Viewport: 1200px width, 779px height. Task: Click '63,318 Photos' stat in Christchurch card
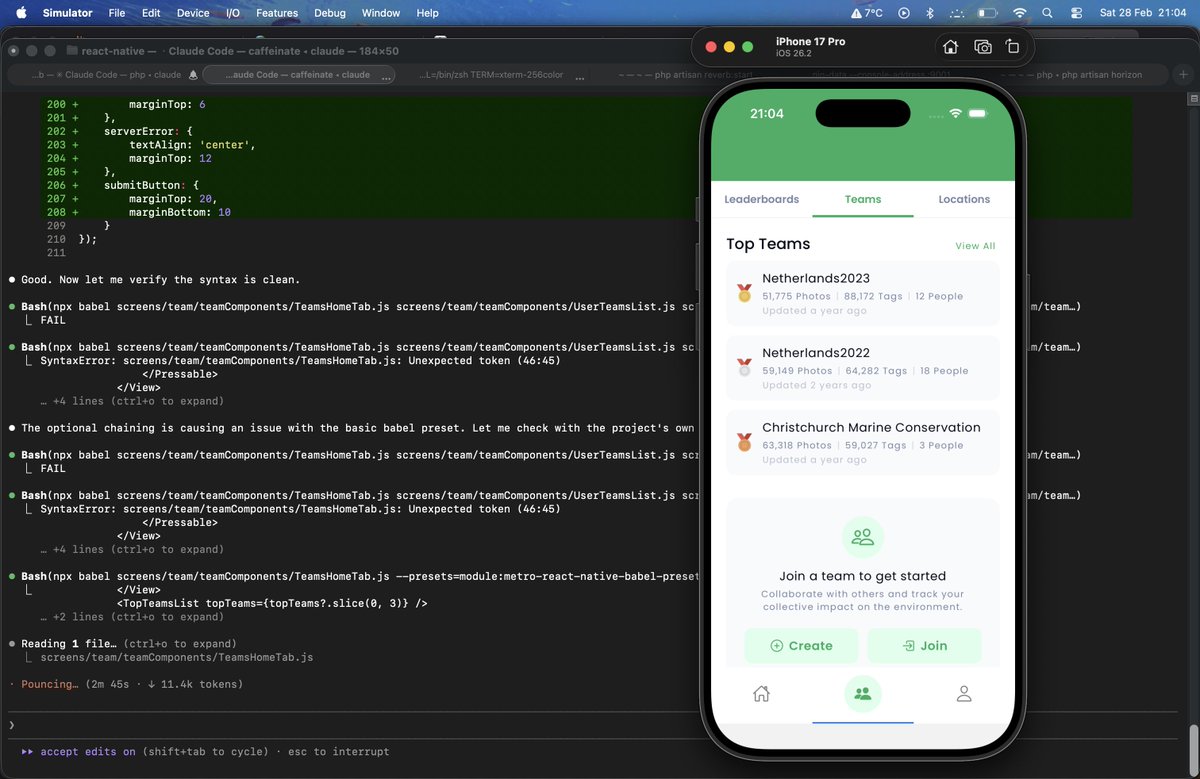(x=797, y=446)
